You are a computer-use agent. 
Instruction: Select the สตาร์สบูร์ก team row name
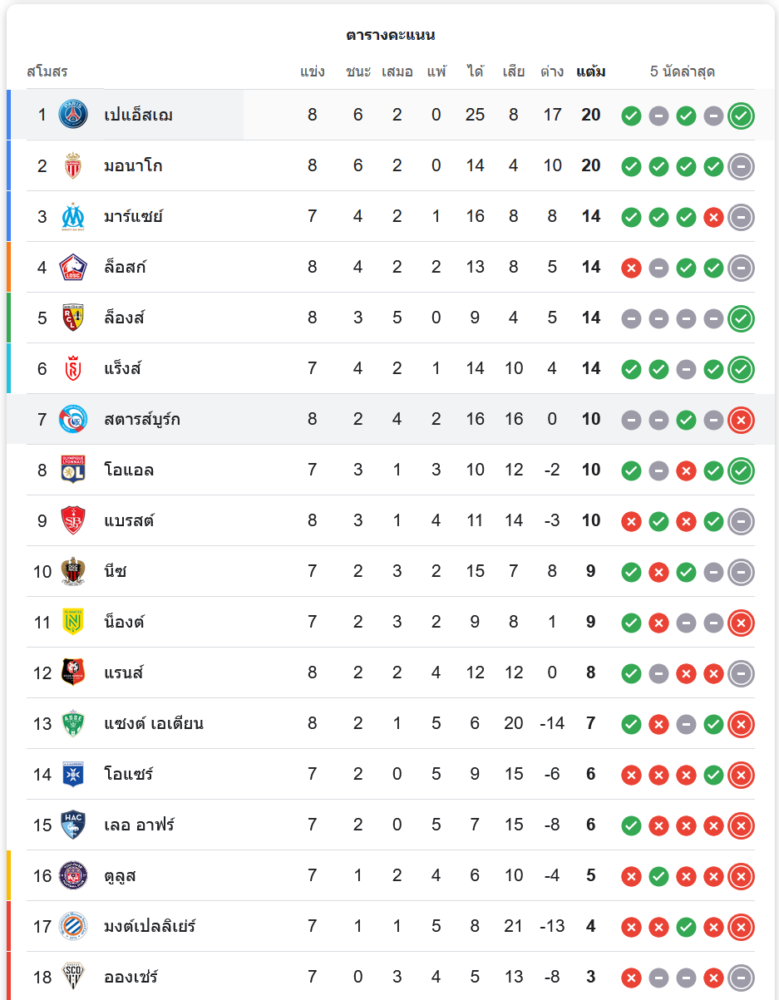(142, 419)
